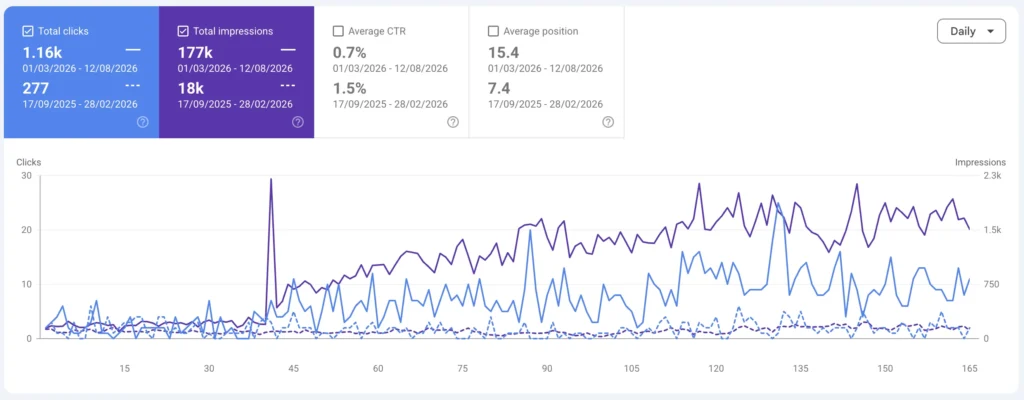Click the Total clicks card label
Viewport: 1024px width, 400px height.
pyautogui.click(x=63, y=31)
